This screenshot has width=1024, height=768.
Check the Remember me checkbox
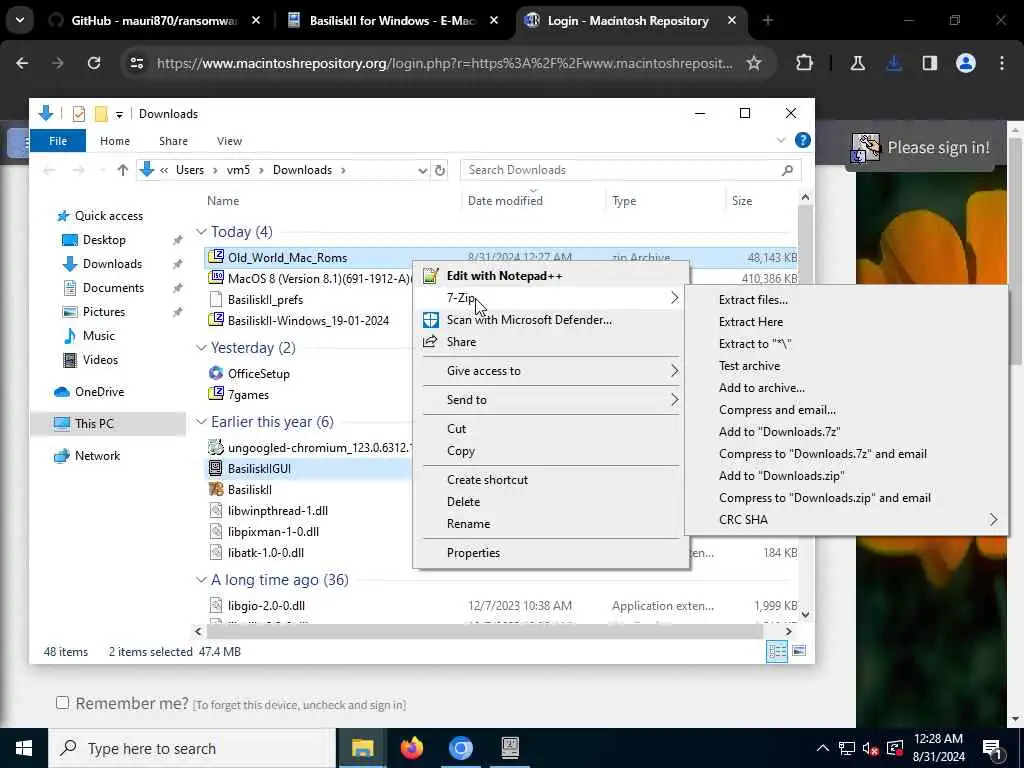point(62,703)
